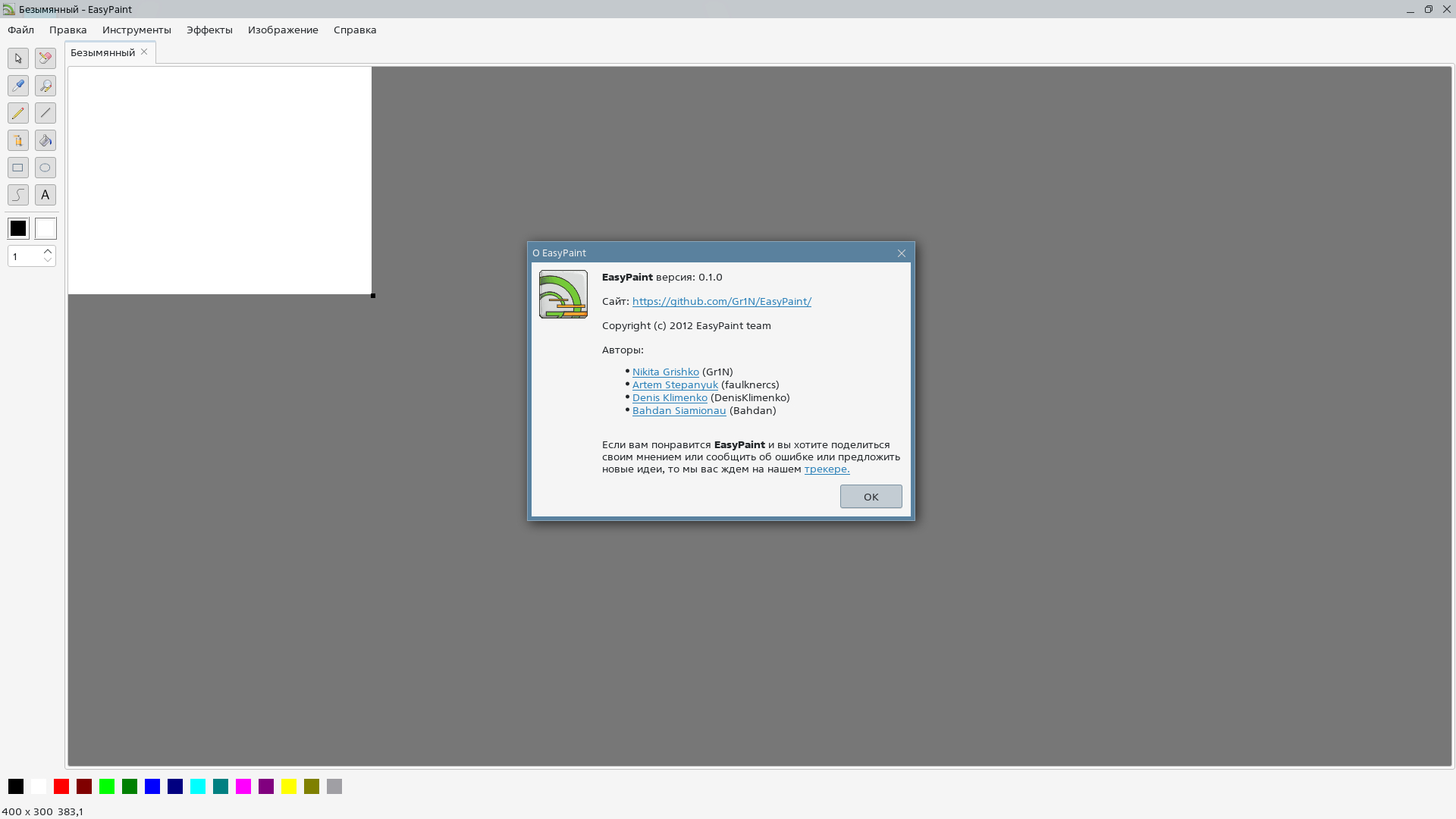Image resolution: width=1456 pixels, height=819 pixels.
Task: Select the Spray can tool
Action: (18, 140)
